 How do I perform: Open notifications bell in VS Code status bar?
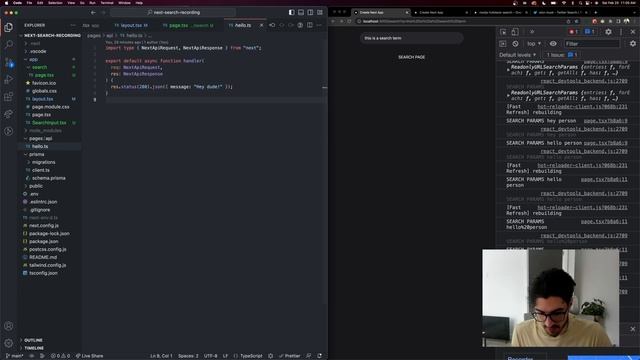[x=319, y=356]
